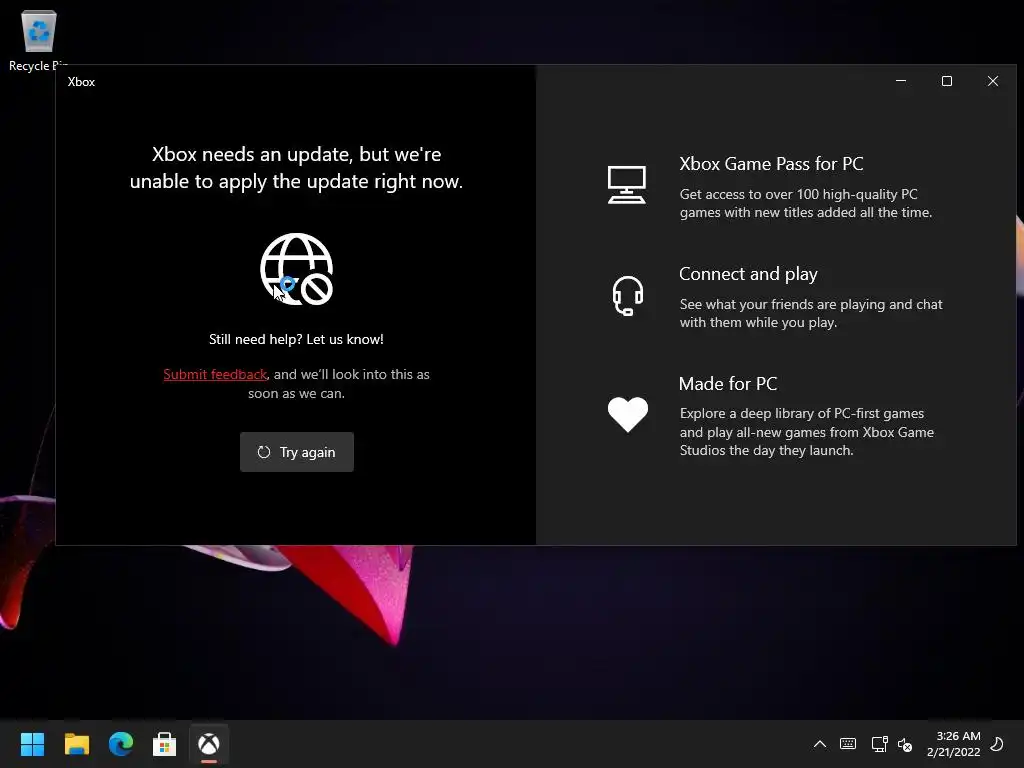Image resolution: width=1024 pixels, height=768 pixels.
Task: Click "See what your friends are playing" description
Action: click(810, 313)
